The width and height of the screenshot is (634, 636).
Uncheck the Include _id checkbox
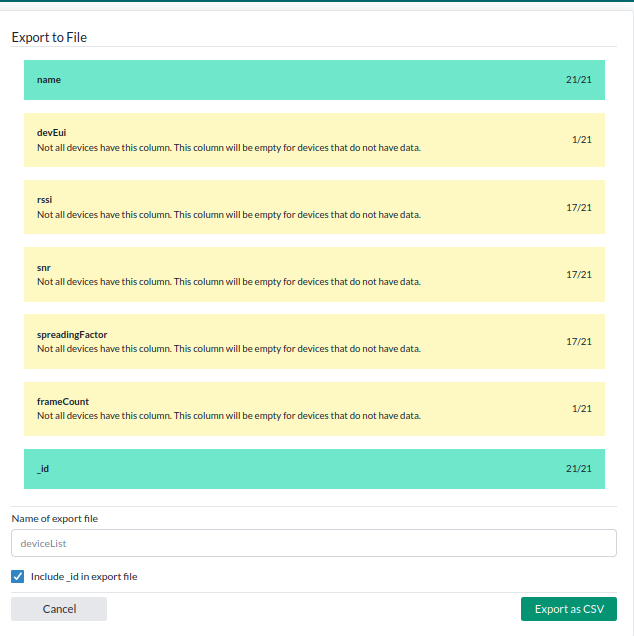(18, 577)
